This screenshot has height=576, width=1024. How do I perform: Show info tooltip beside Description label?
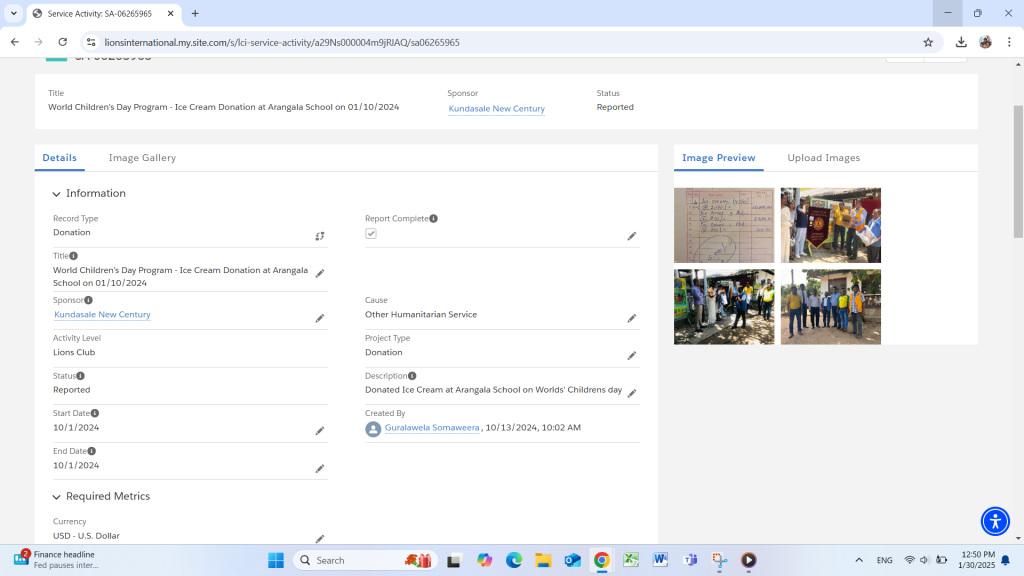[x=412, y=376]
